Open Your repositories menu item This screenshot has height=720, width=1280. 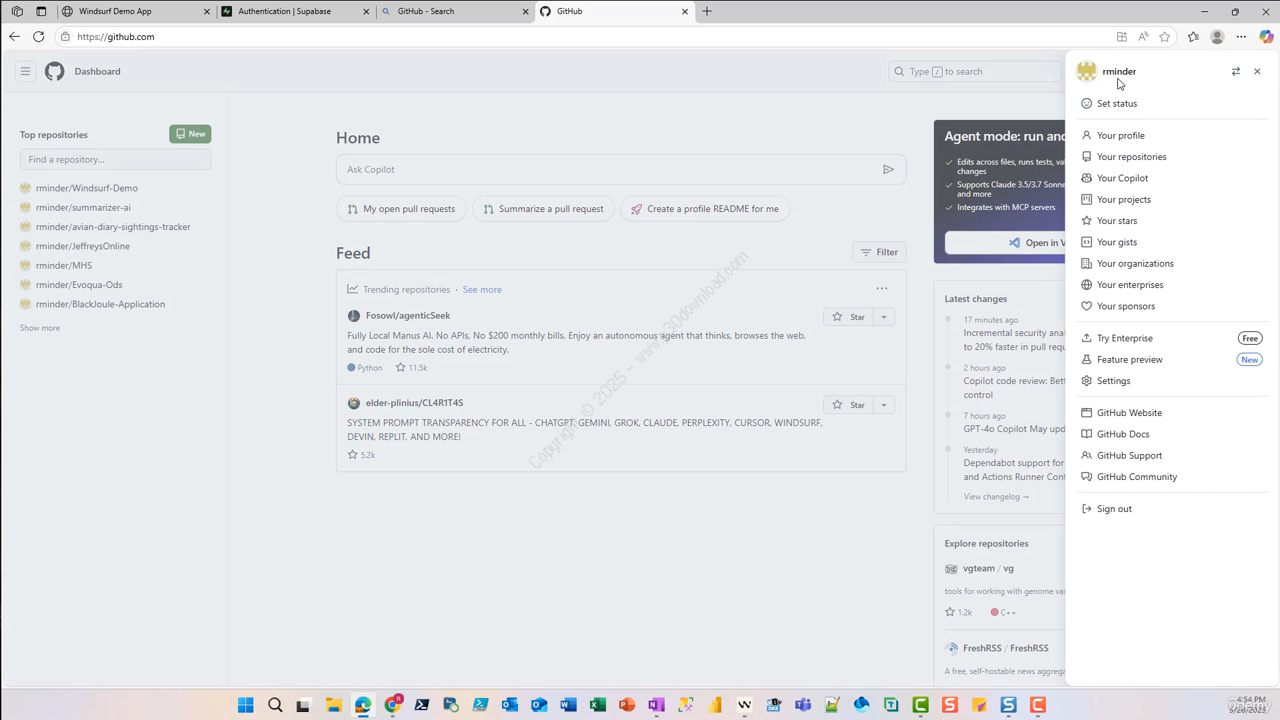[x=1171, y=156]
